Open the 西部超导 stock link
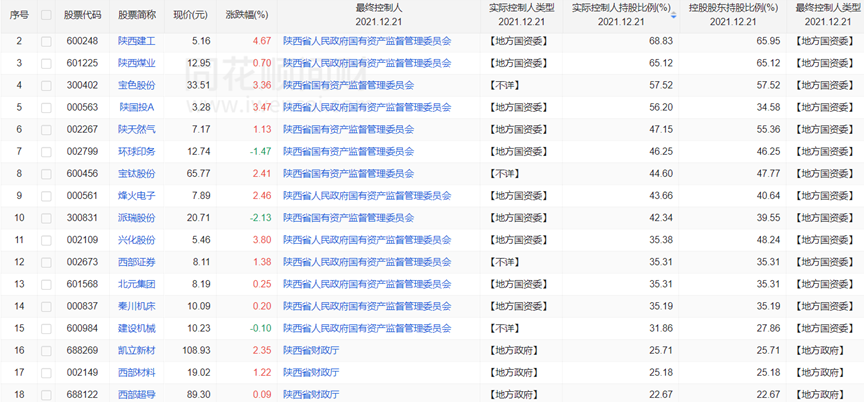The height and width of the screenshot is (402, 864). pos(137,395)
